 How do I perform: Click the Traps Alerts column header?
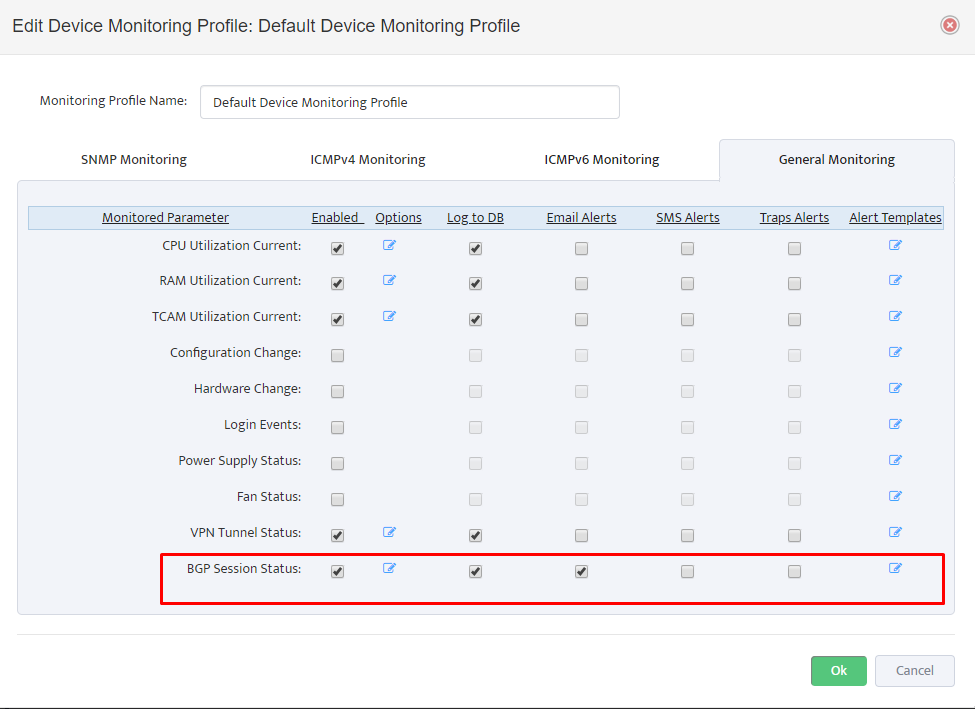(794, 218)
